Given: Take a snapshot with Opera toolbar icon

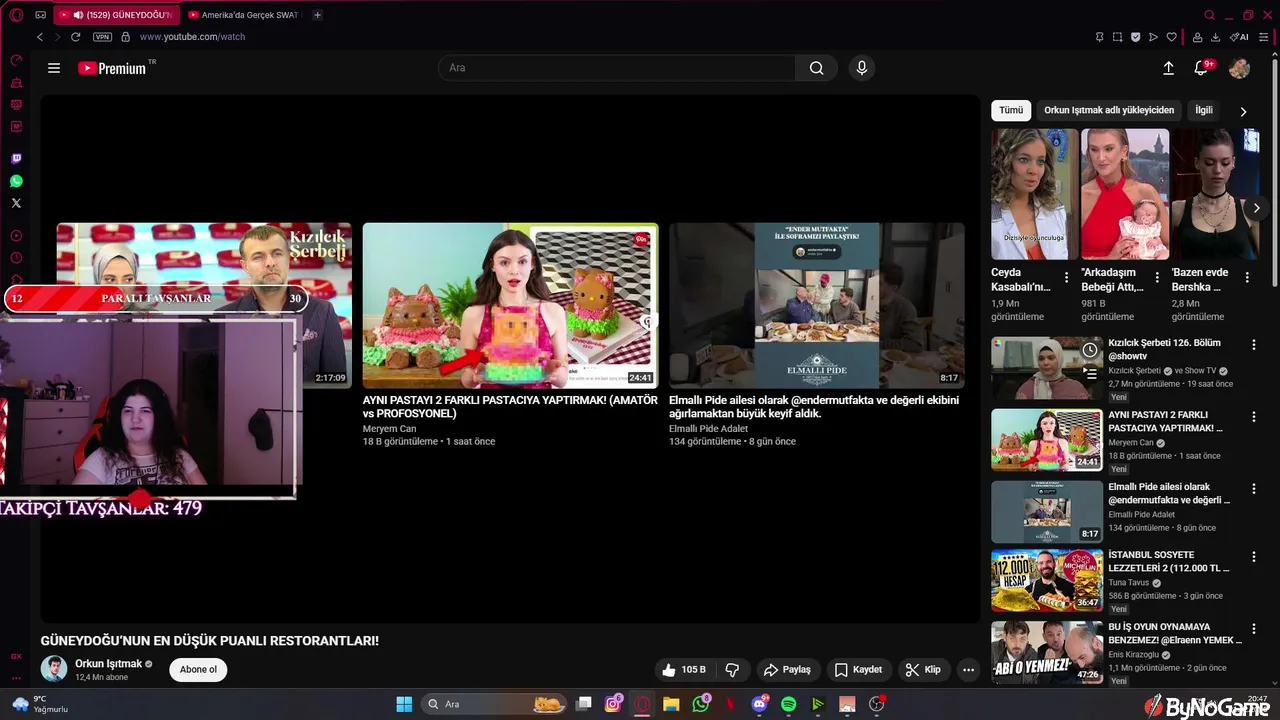Looking at the screenshot, I should click(x=1117, y=37).
